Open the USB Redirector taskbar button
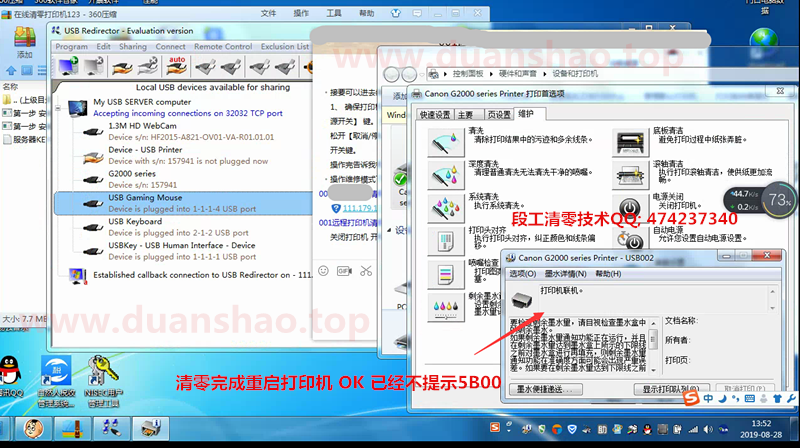 tap(111, 428)
